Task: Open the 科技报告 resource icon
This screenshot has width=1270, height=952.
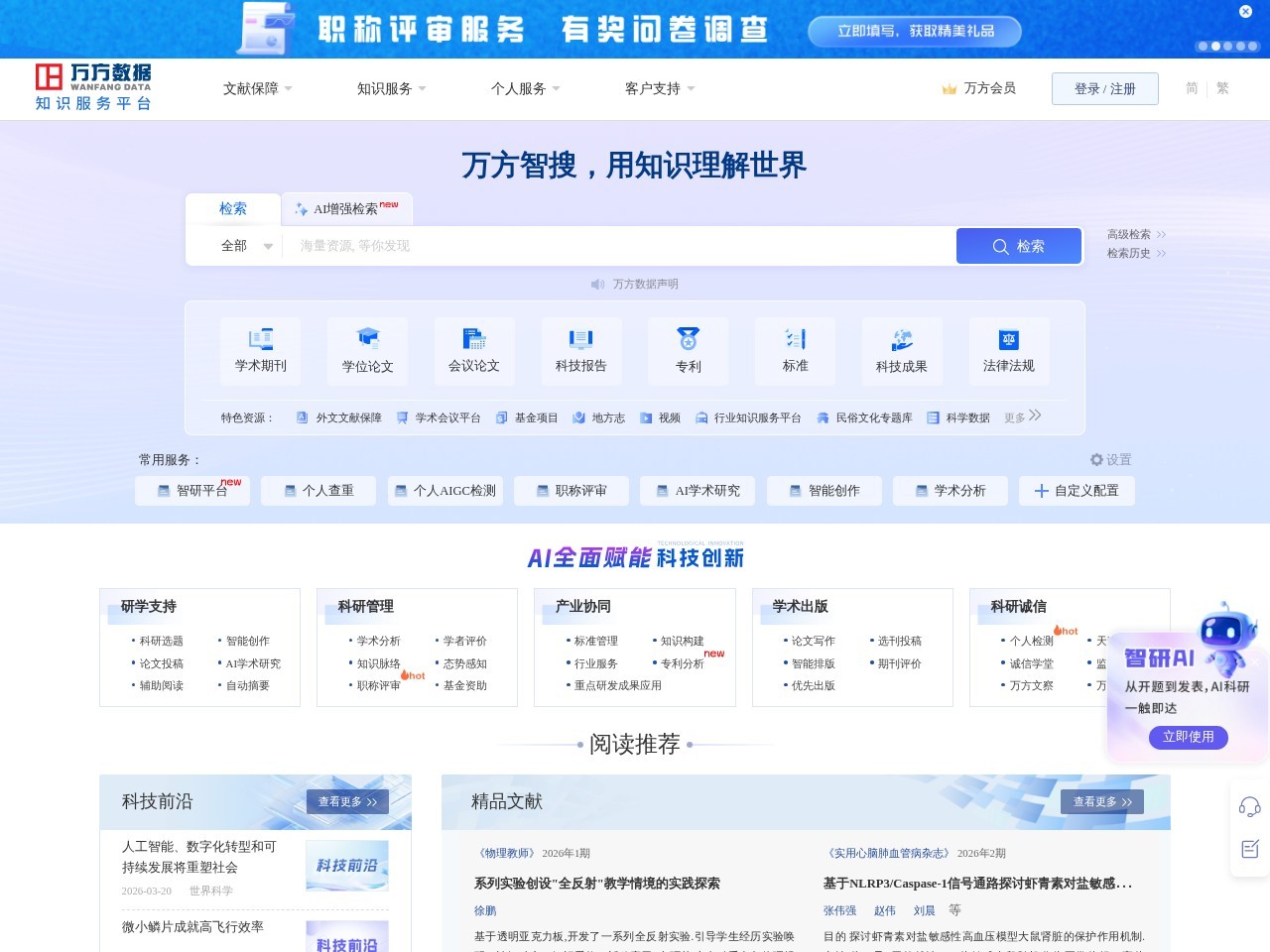Action: [581, 350]
